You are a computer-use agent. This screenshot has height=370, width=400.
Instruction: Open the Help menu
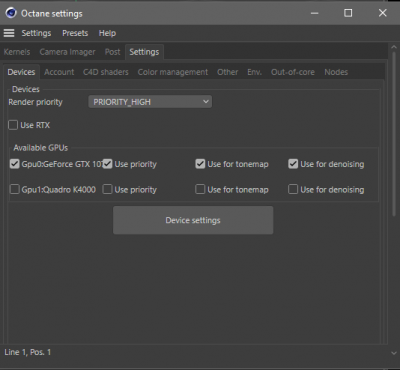coord(107,33)
